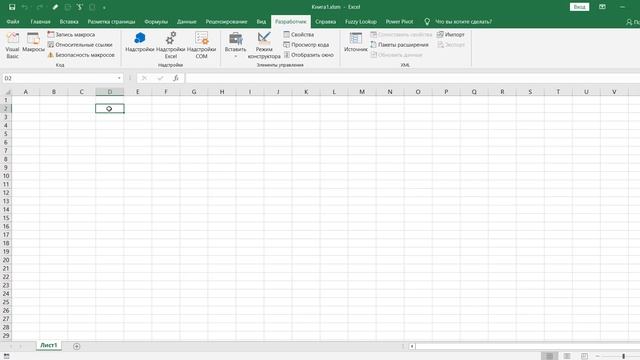The height and width of the screenshot is (360, 640).
Task: Open the Лист1 sheet tab
Action: [49, 345]
